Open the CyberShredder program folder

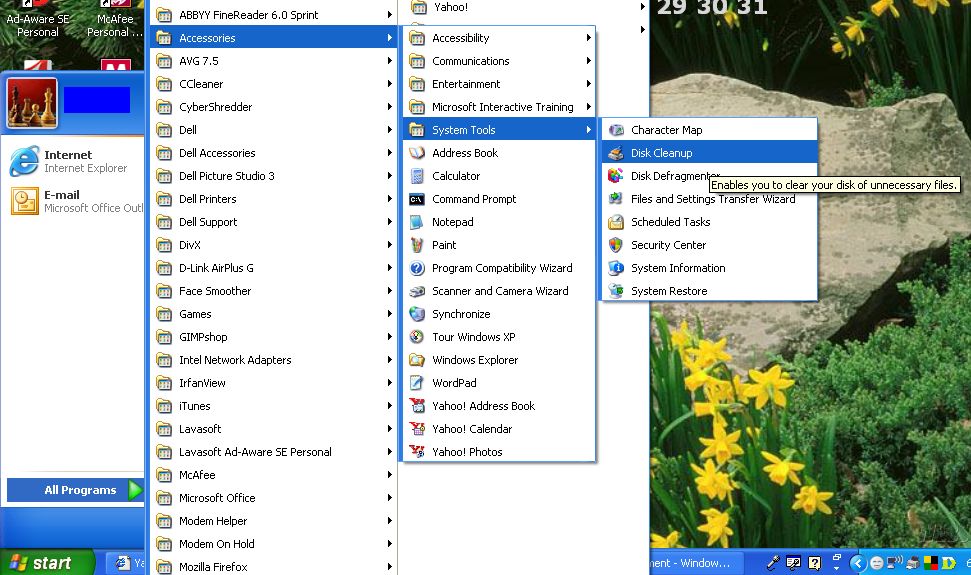(x=273, y=107)
